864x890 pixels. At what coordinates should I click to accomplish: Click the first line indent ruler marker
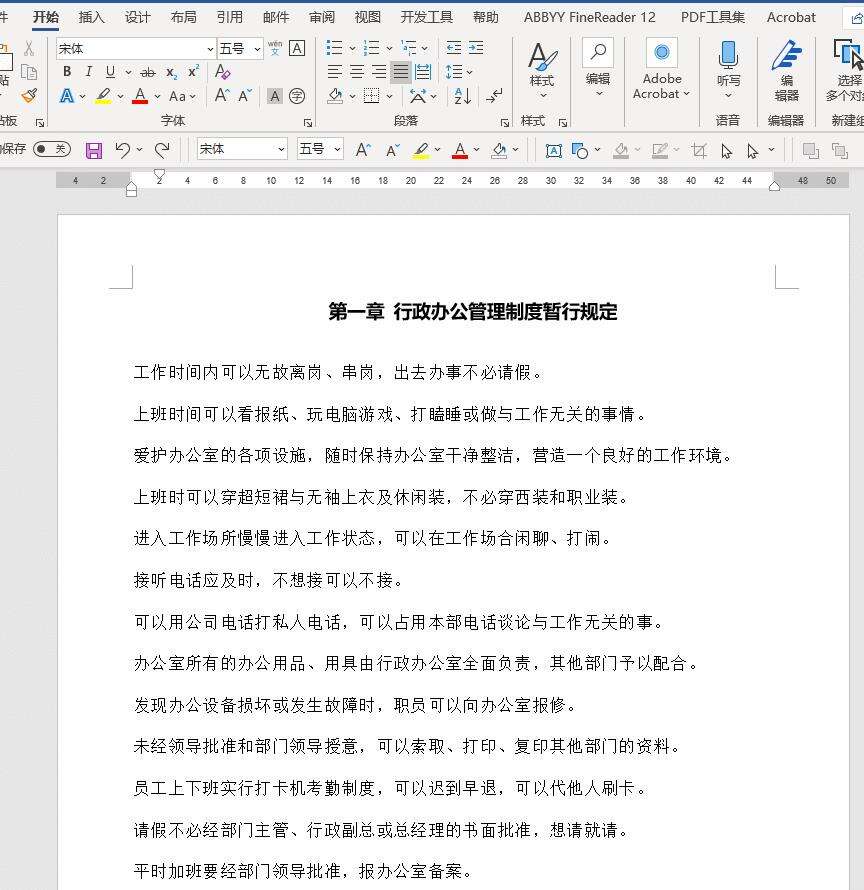[x=160, y=175]
